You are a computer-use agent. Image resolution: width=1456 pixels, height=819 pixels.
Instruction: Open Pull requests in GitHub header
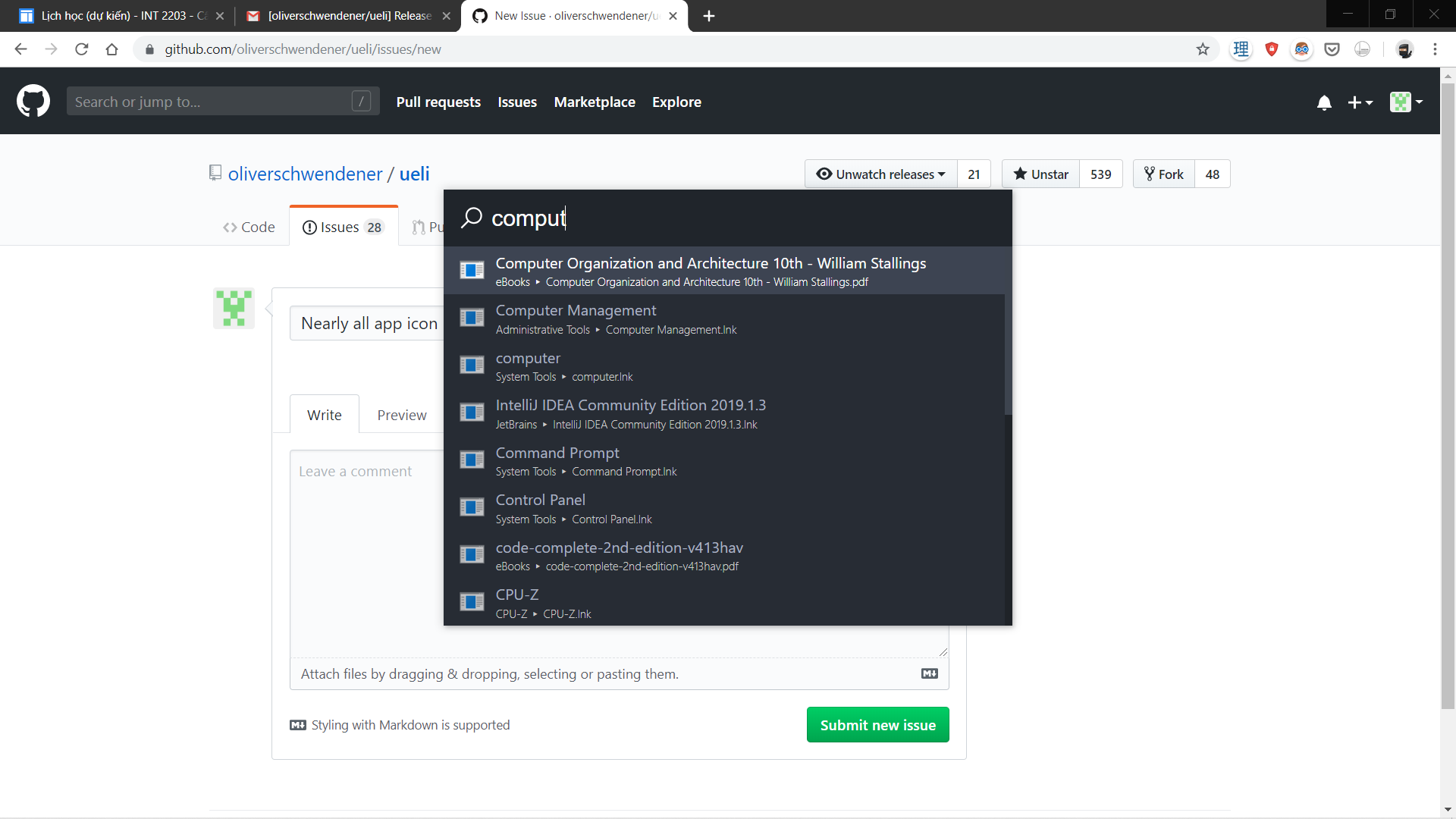tap(438, 102)
